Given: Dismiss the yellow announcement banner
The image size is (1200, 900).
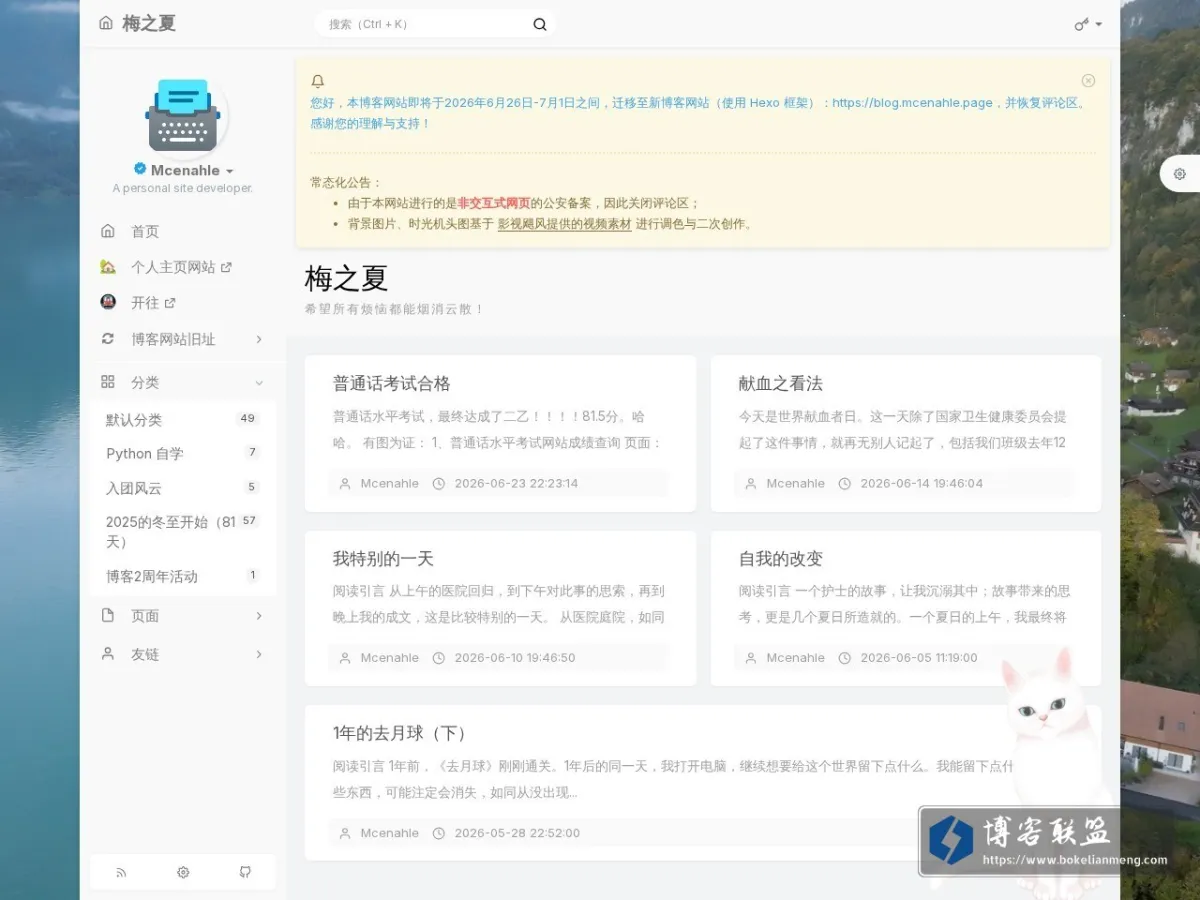Looking at the screenshot, I should 1088,81.
